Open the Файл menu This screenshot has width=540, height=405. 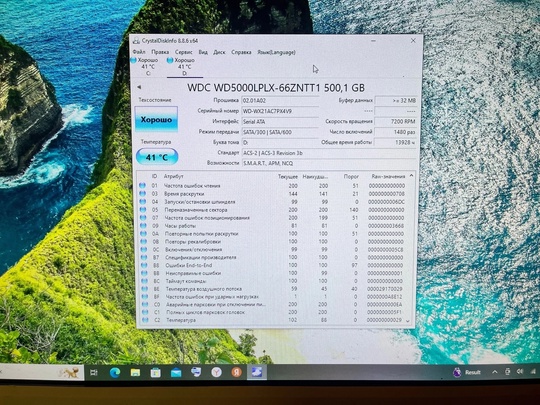139,52
